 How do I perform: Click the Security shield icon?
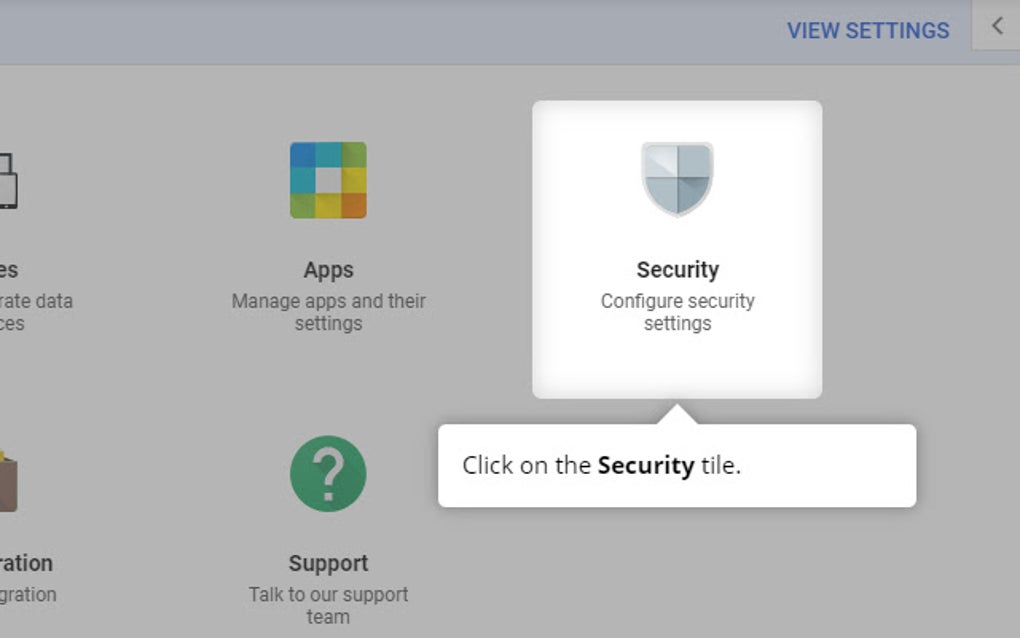[677, 179]
